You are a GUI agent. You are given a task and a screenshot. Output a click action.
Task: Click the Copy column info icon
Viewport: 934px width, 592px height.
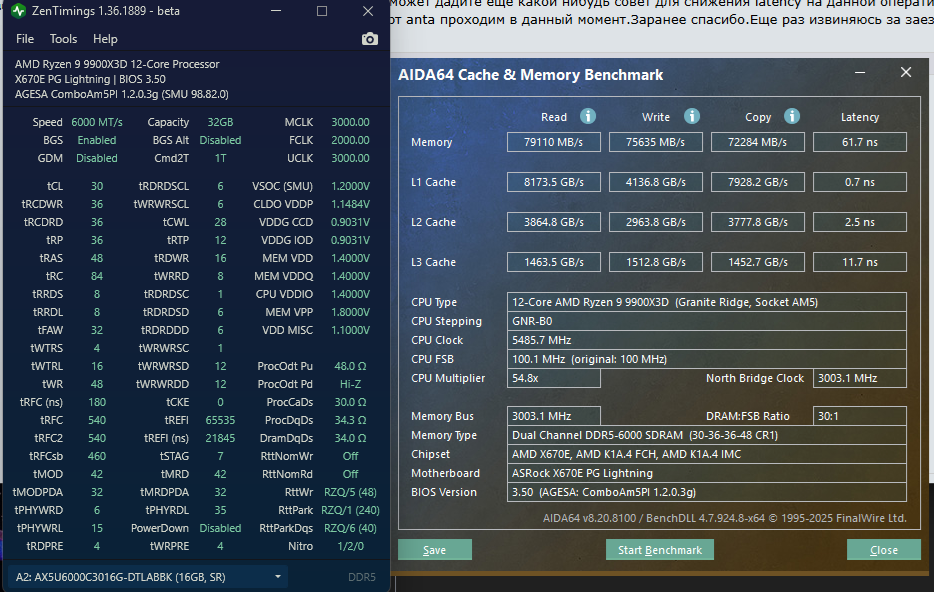[x=791, y=116]
